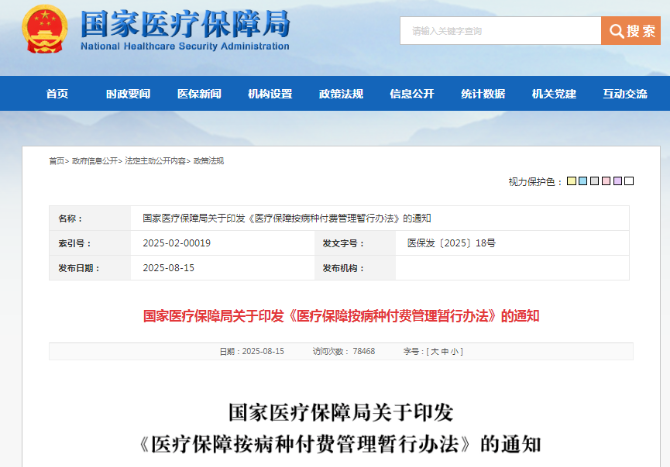Set font size to 中

(x=445, y=352)
